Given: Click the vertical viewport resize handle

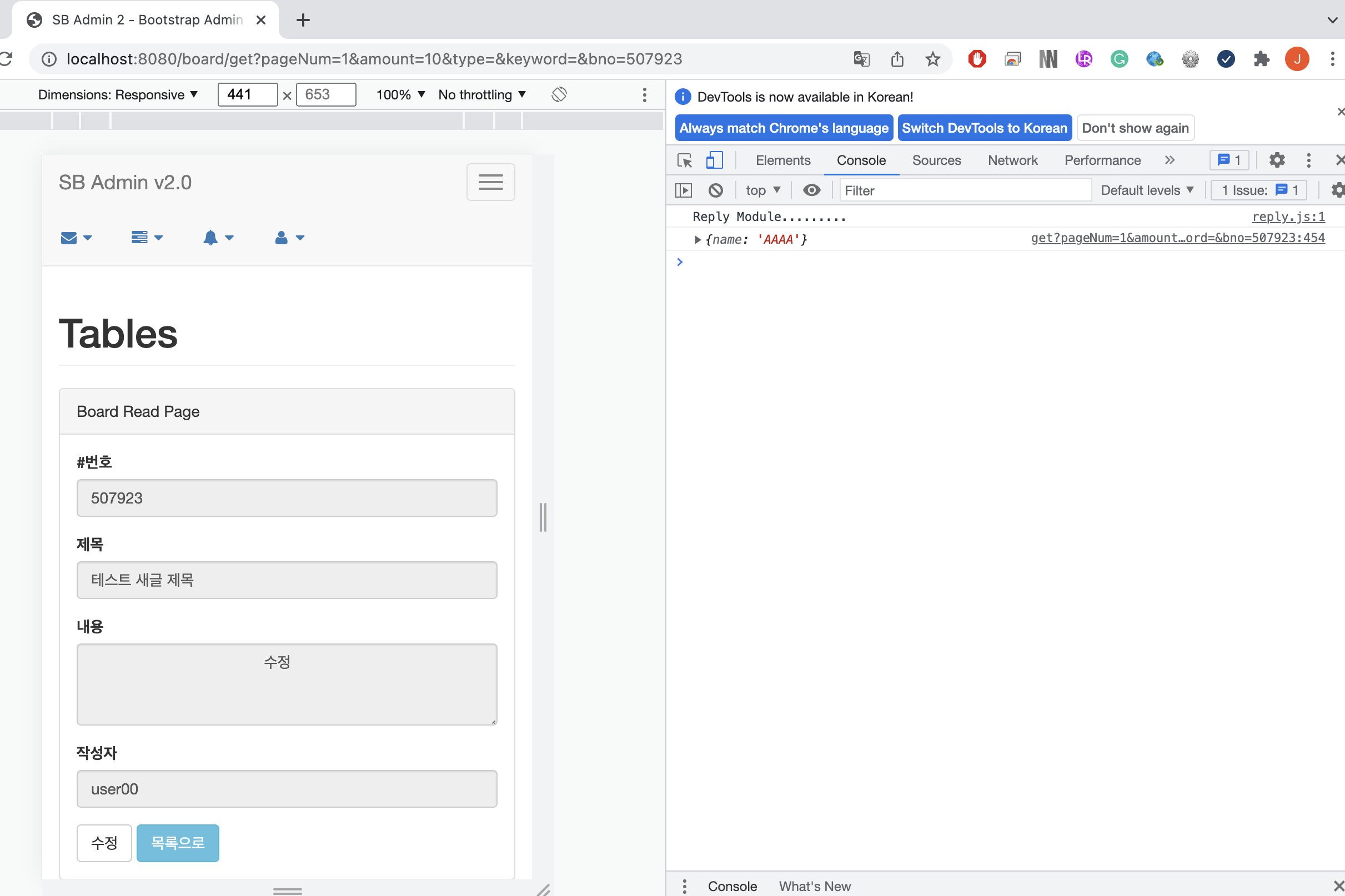Looking at the screenshot, I should (543, 517).
